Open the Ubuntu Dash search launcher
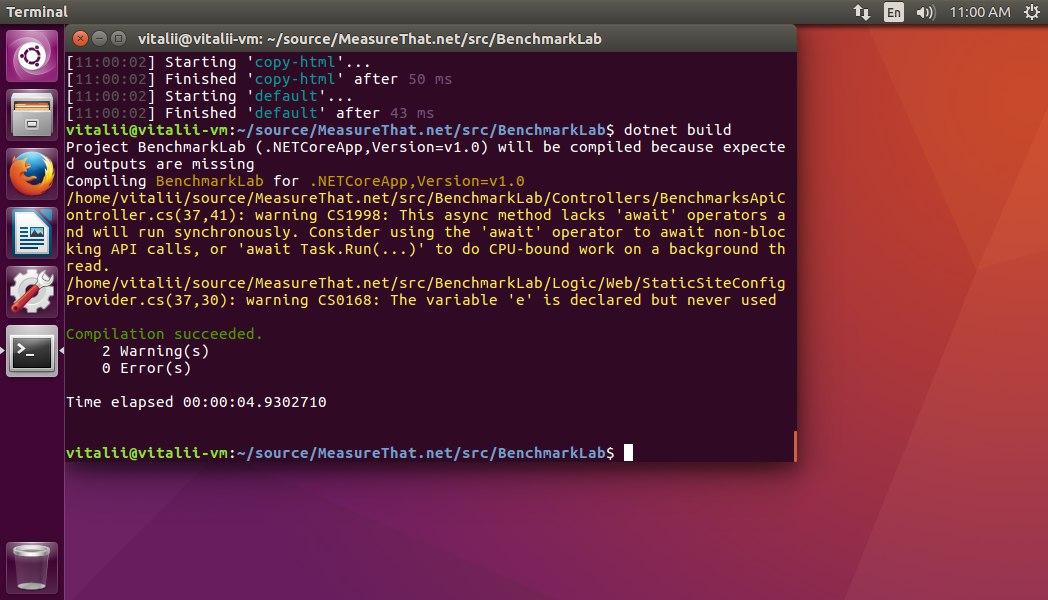This screenshot has width=1048, height=600. 31,55
